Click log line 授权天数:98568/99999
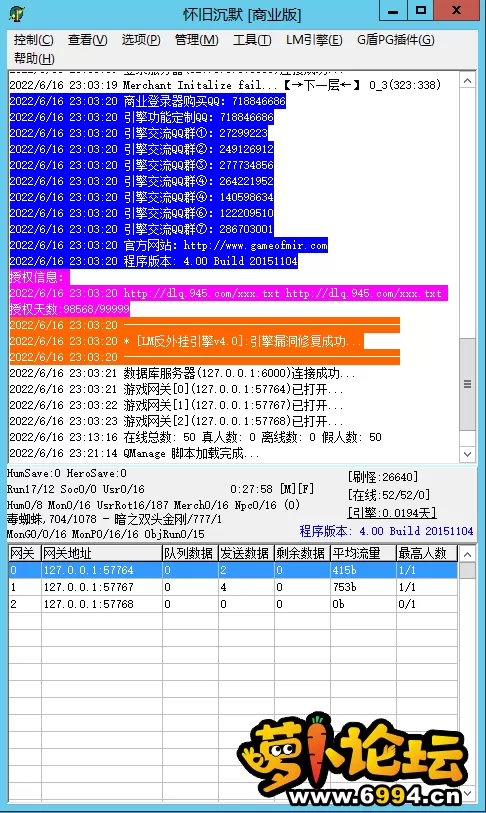This screenshot has width=486, height=813. coord(70,310)
